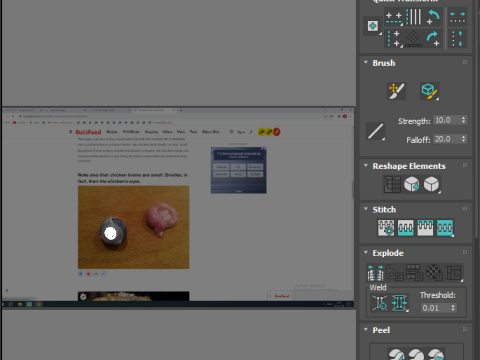Click Flatten by Polygon Angle icon
The image size is (480, 360).
[x=396, y=273]
